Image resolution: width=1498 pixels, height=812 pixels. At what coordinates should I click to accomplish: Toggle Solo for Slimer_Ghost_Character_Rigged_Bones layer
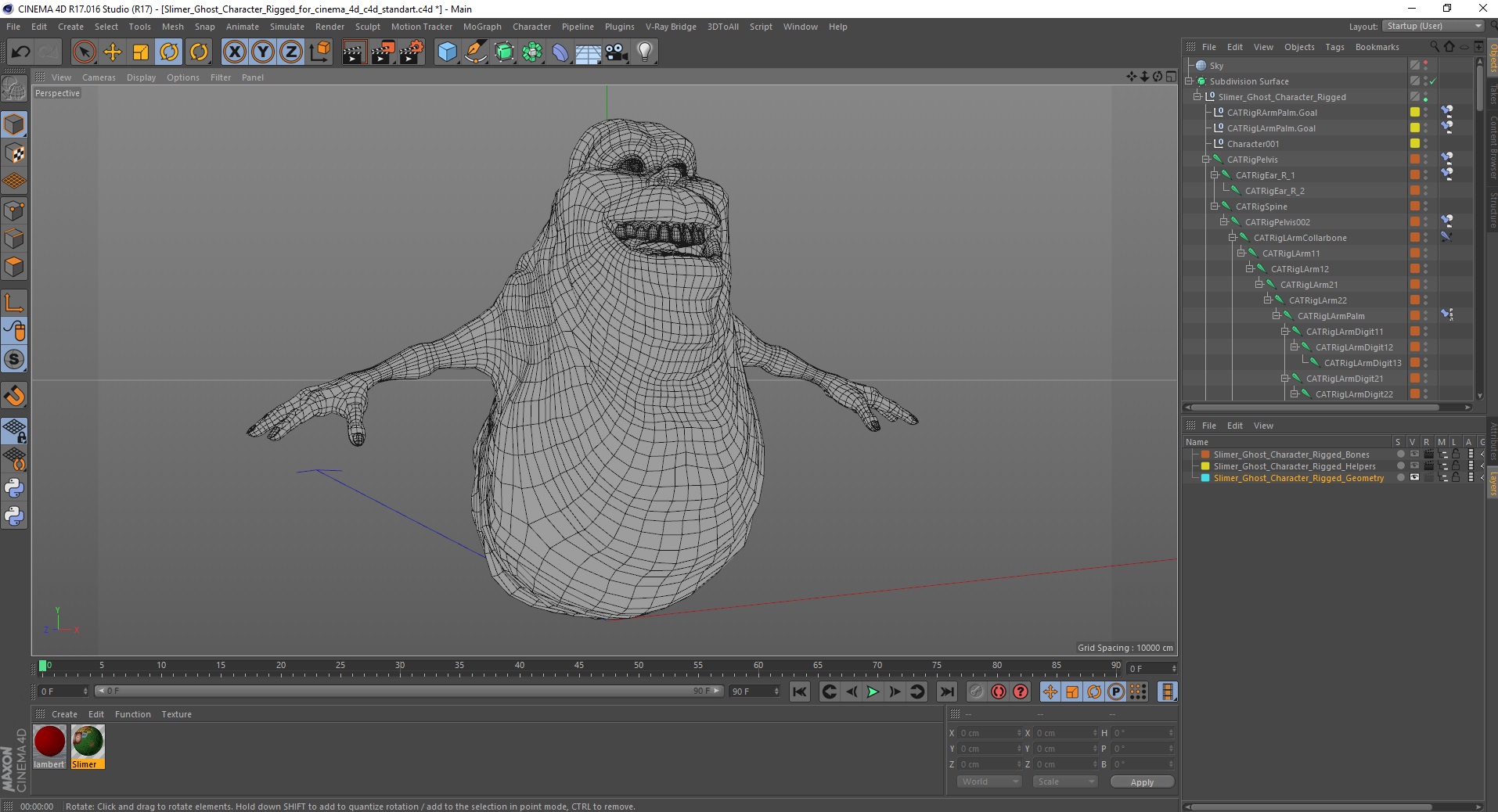(x=1400, y=455)
